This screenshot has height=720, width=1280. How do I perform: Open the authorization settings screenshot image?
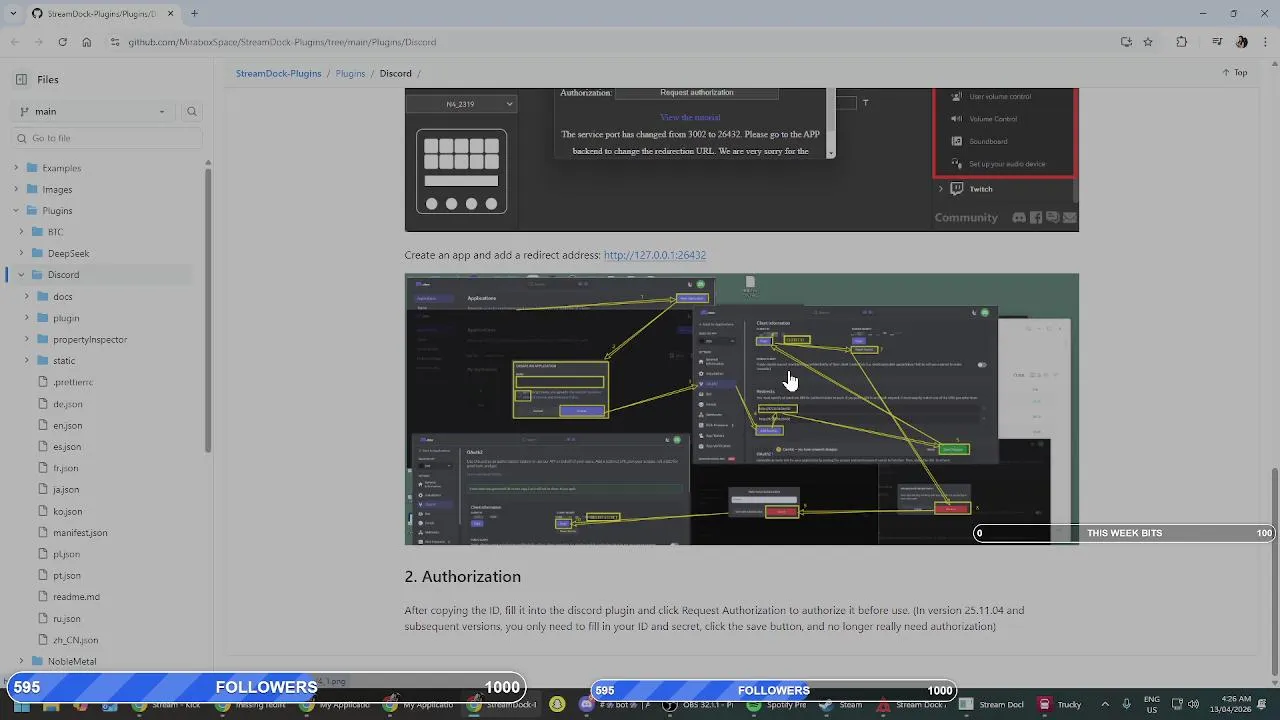742,160
